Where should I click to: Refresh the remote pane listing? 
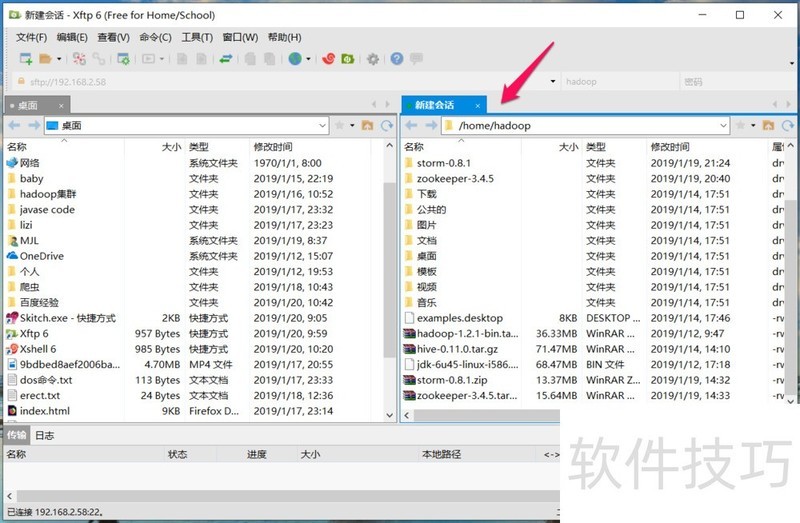coord(788,125)
